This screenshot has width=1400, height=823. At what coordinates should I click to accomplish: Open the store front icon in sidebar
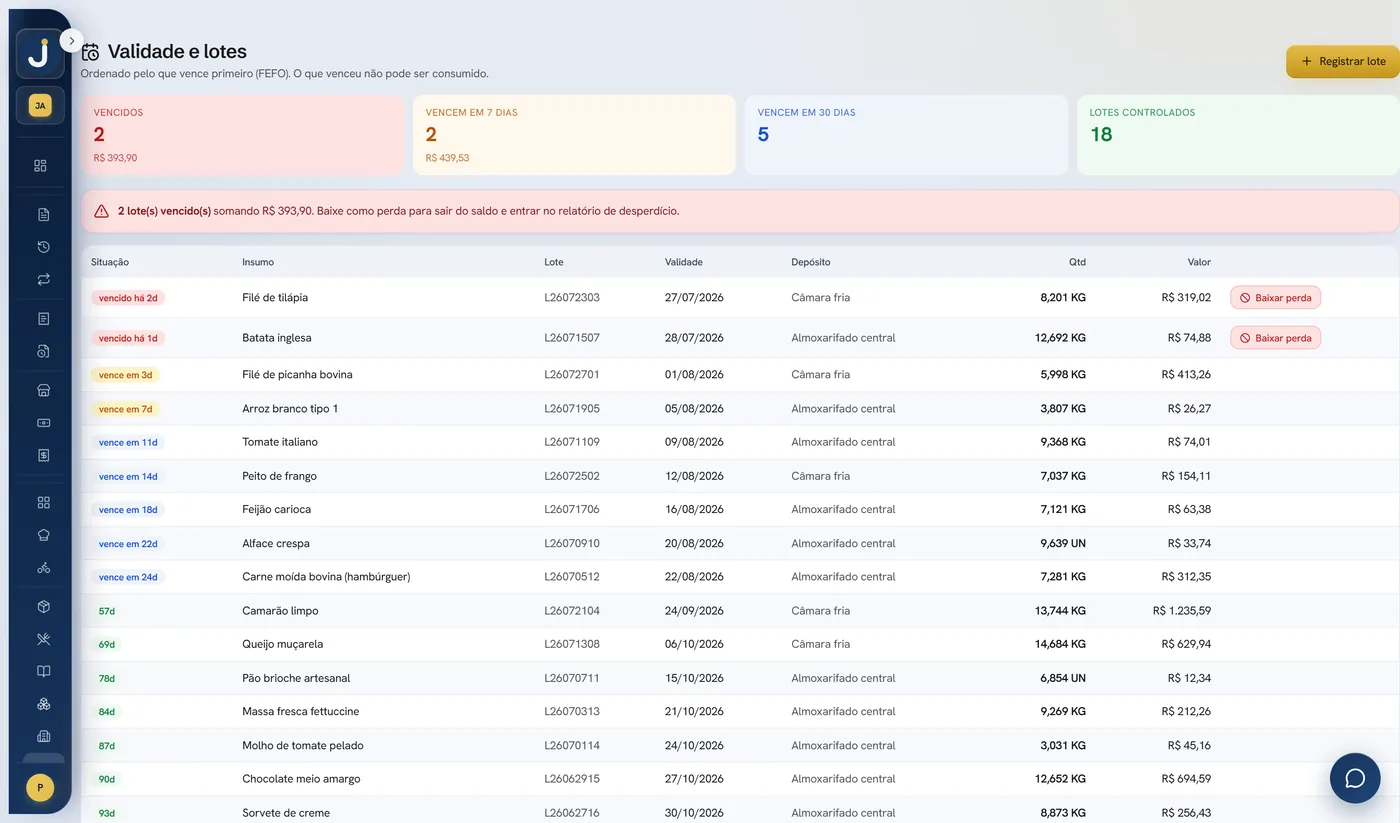click(x=43, y=390)
